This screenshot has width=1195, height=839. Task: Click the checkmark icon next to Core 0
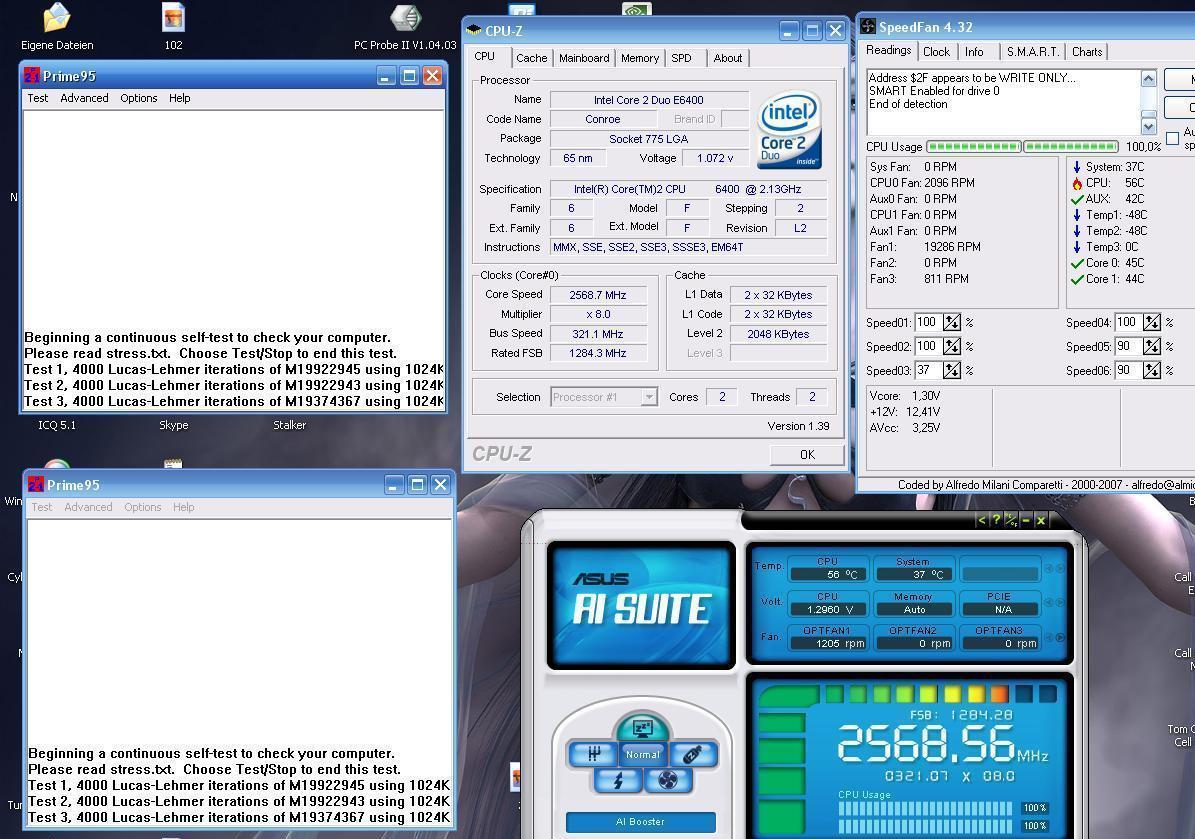1077,263
